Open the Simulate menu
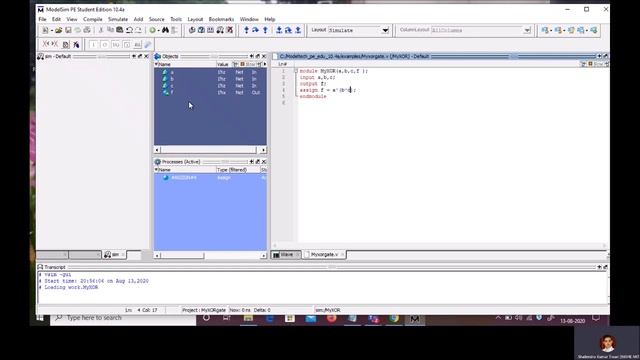640x360 pixels. 118,19
